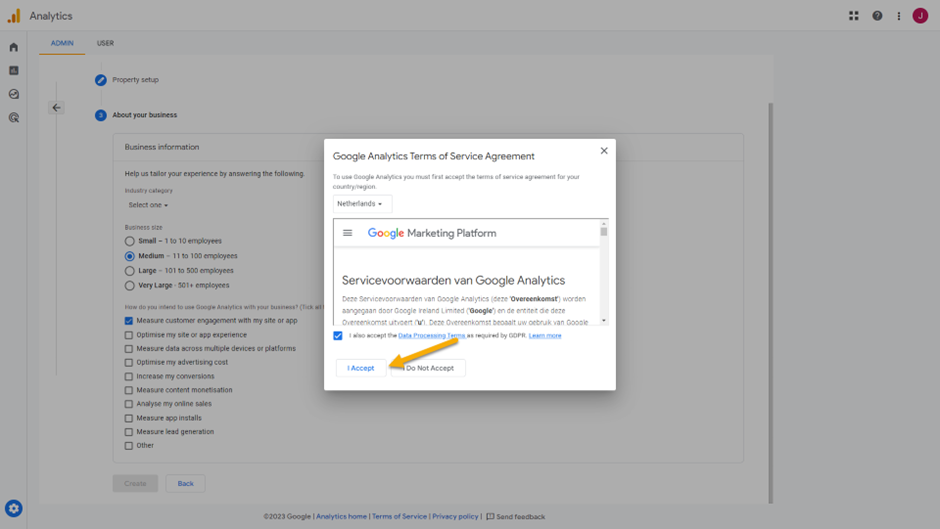Click the back arrow beside setup steps
Screen dimensions: 940x529
point(56,108)
